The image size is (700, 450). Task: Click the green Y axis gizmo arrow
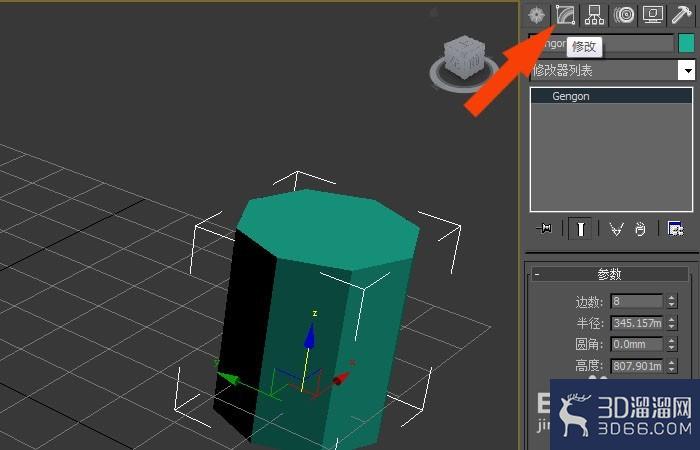pos(228,378)
